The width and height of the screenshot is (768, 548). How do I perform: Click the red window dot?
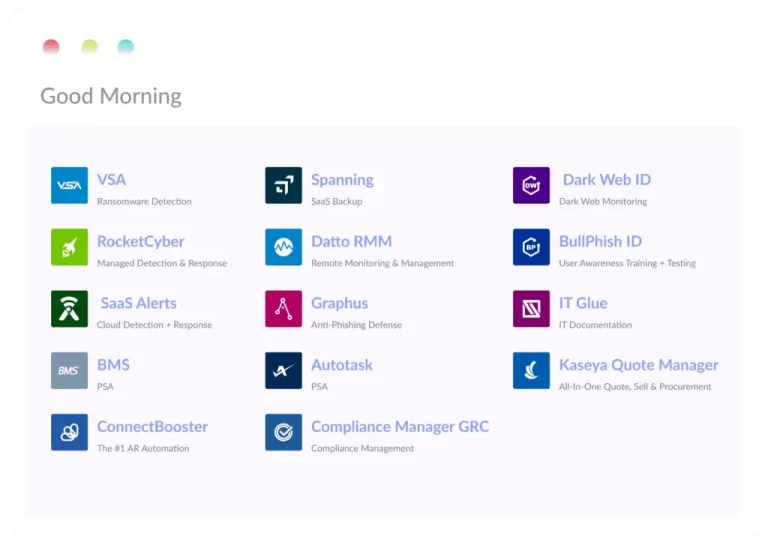[x=51, y=47]
